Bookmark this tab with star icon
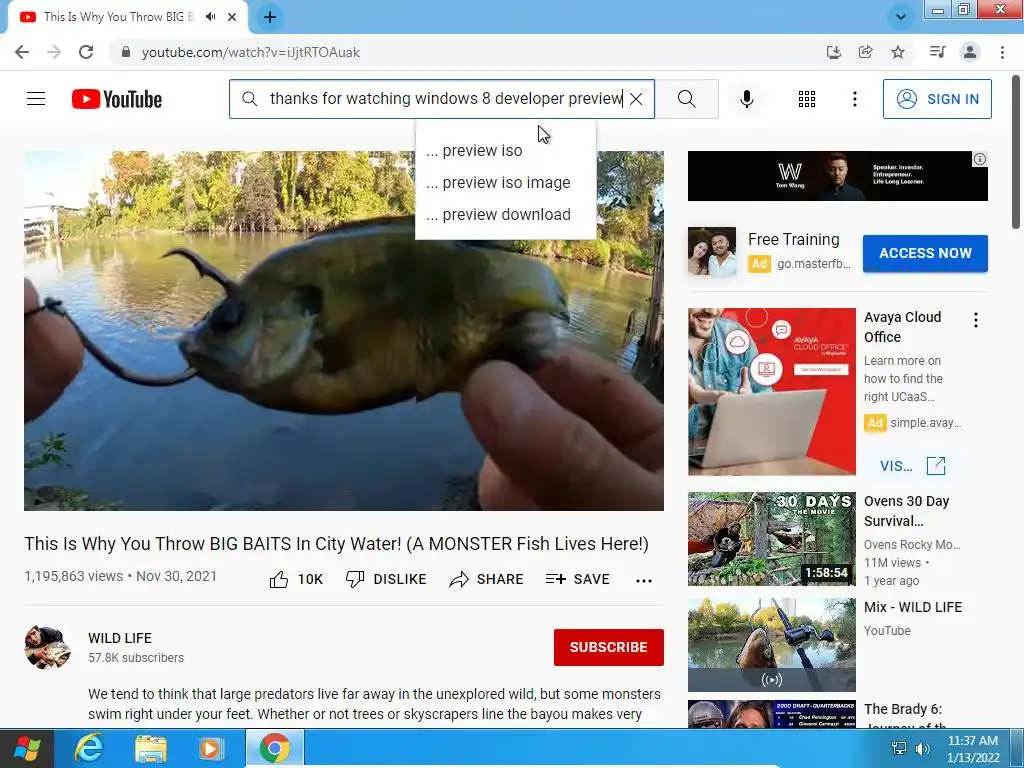This screenshot has height=768, width=1024. coord(898,52)
